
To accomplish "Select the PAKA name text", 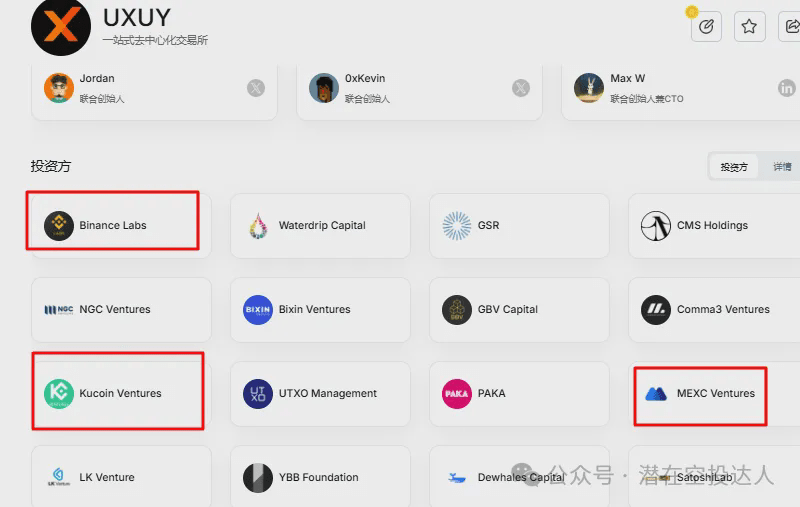I will (x=491, y=394).
